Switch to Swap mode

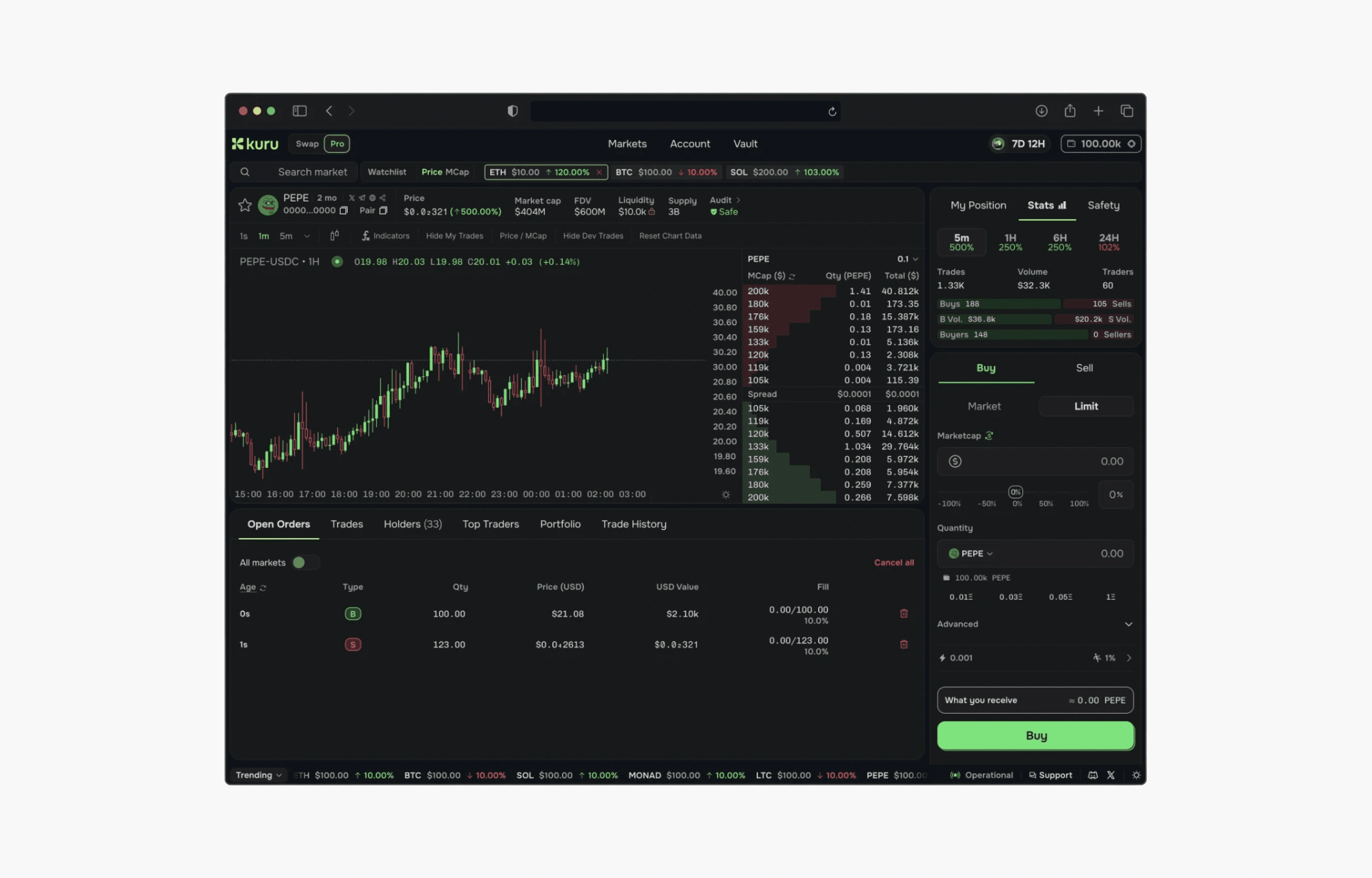point(307,144)
